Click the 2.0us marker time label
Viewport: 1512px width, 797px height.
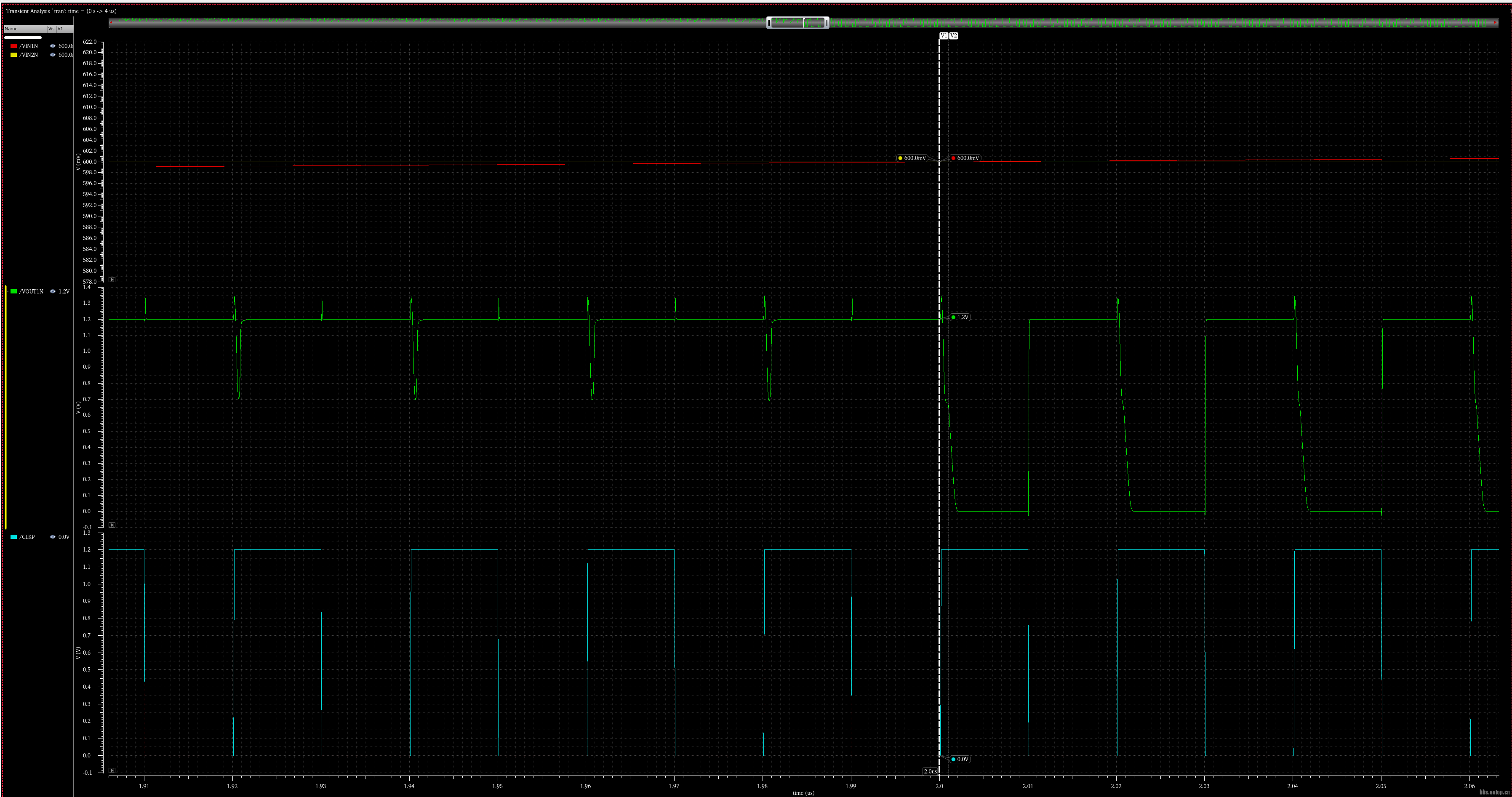931,771
